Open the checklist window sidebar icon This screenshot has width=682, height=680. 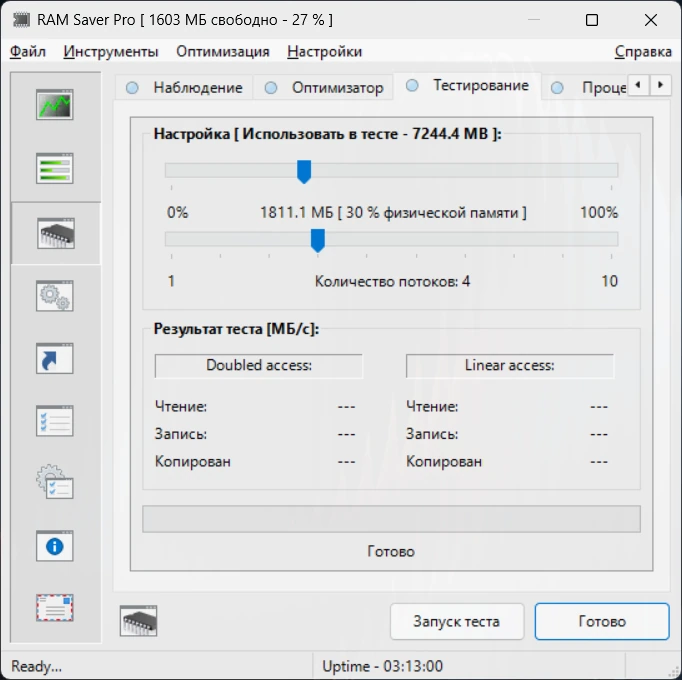click(x=55, y=421)
